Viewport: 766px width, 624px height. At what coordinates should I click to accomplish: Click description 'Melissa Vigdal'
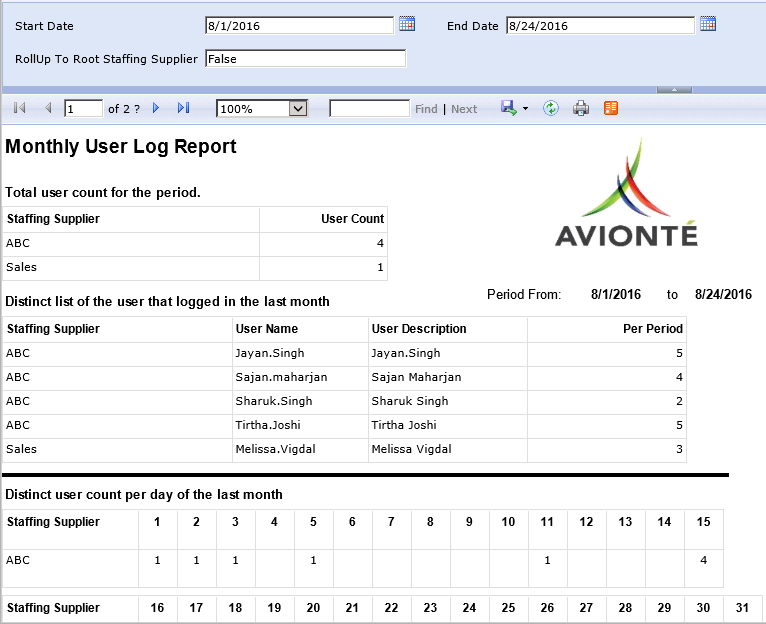tap(411, 449)
